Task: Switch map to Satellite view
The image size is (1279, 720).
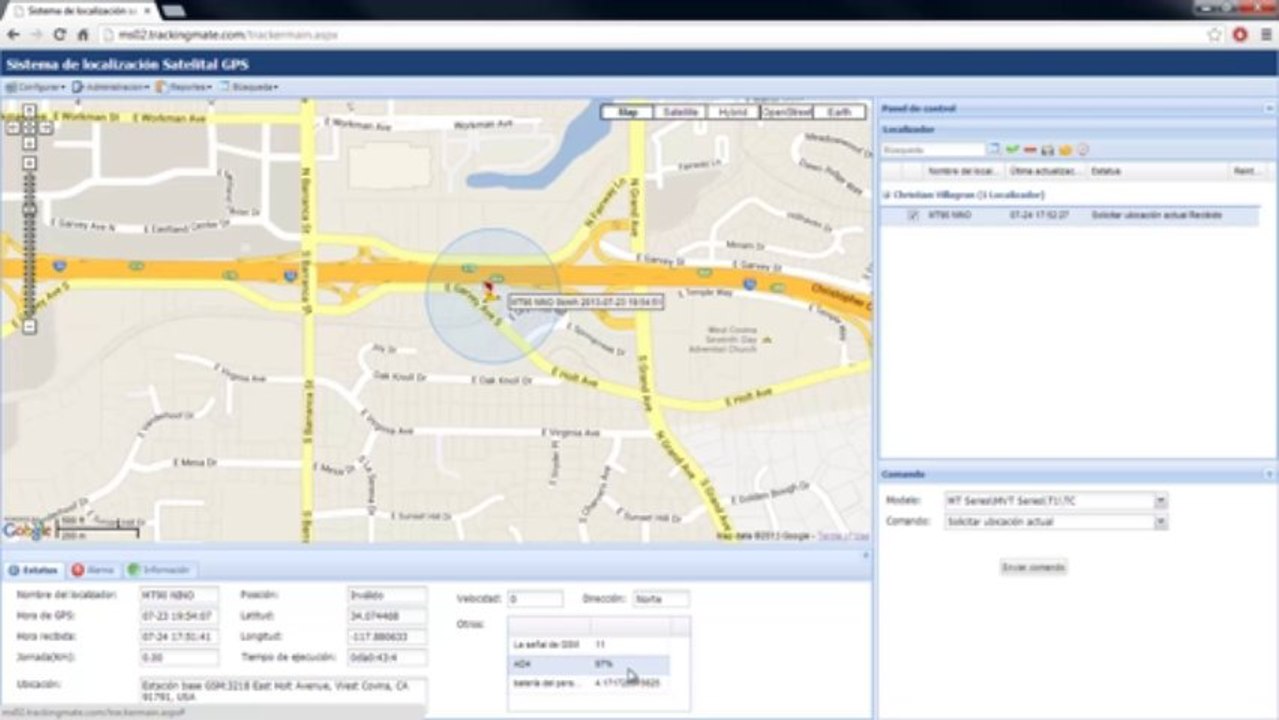Action: [x=680, y=112]
